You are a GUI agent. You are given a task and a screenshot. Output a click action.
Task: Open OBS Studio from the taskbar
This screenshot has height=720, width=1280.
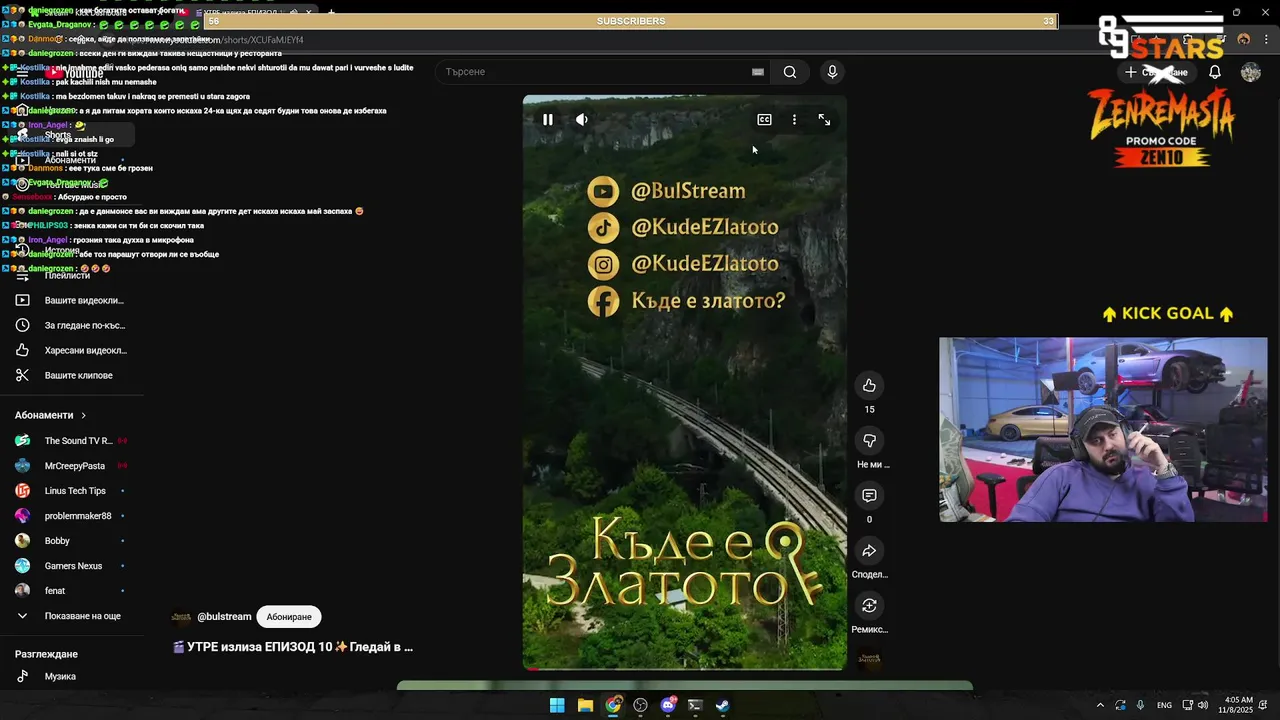coord(641,705)
